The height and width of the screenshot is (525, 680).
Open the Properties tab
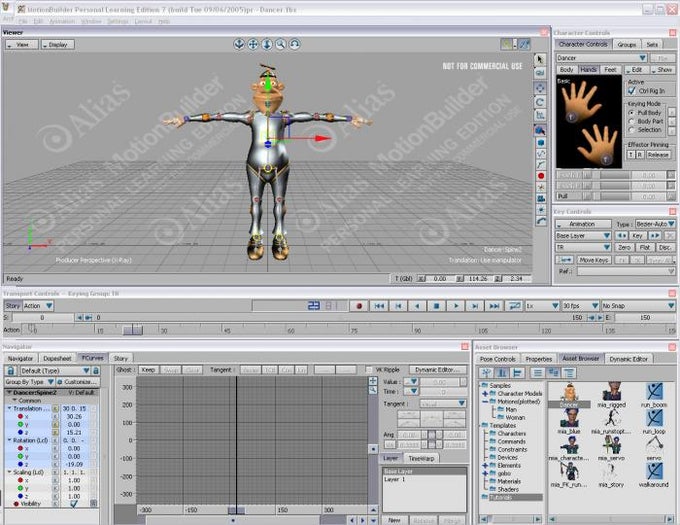coord(539,359)
